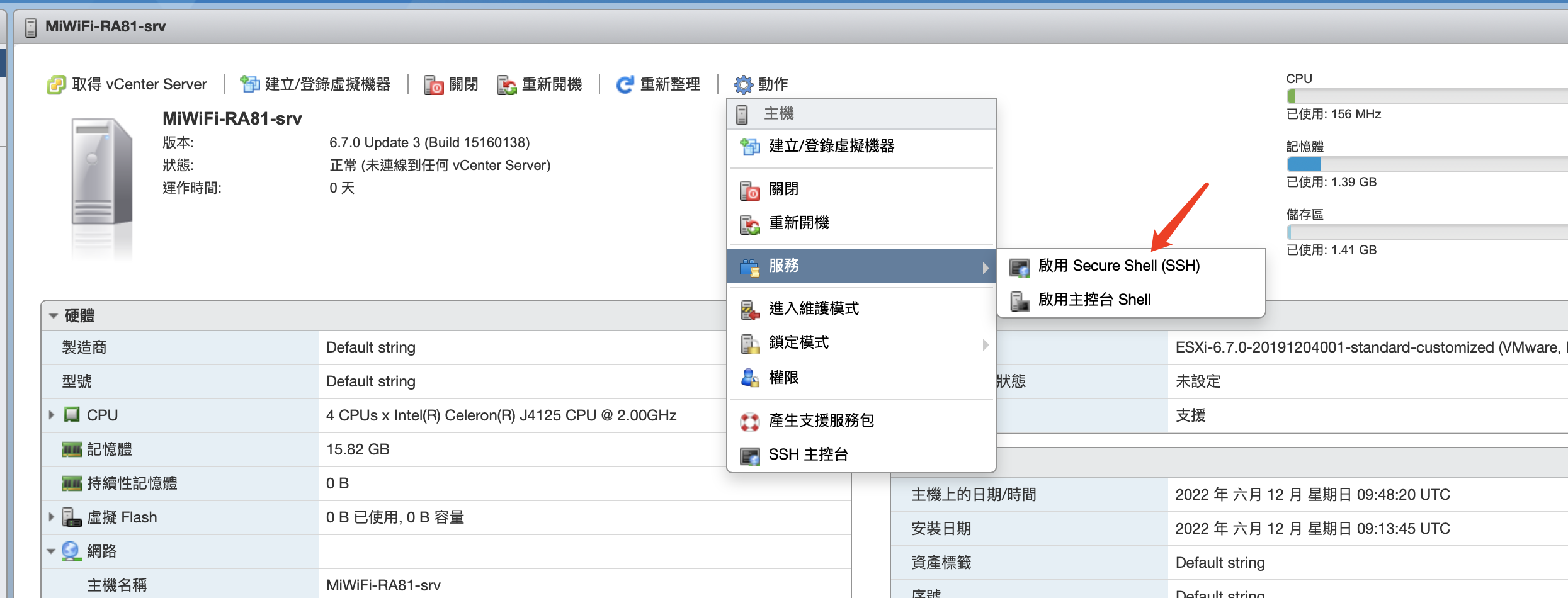Choose SSH 主控台 from menu
The height and width of the screenshot is (598, 1568).
click(861, 454)
